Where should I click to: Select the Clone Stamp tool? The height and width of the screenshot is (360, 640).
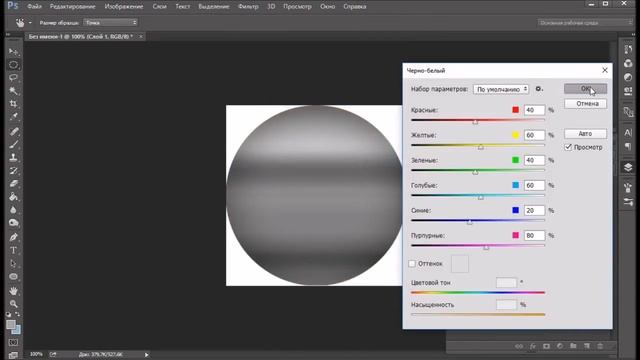13,158
